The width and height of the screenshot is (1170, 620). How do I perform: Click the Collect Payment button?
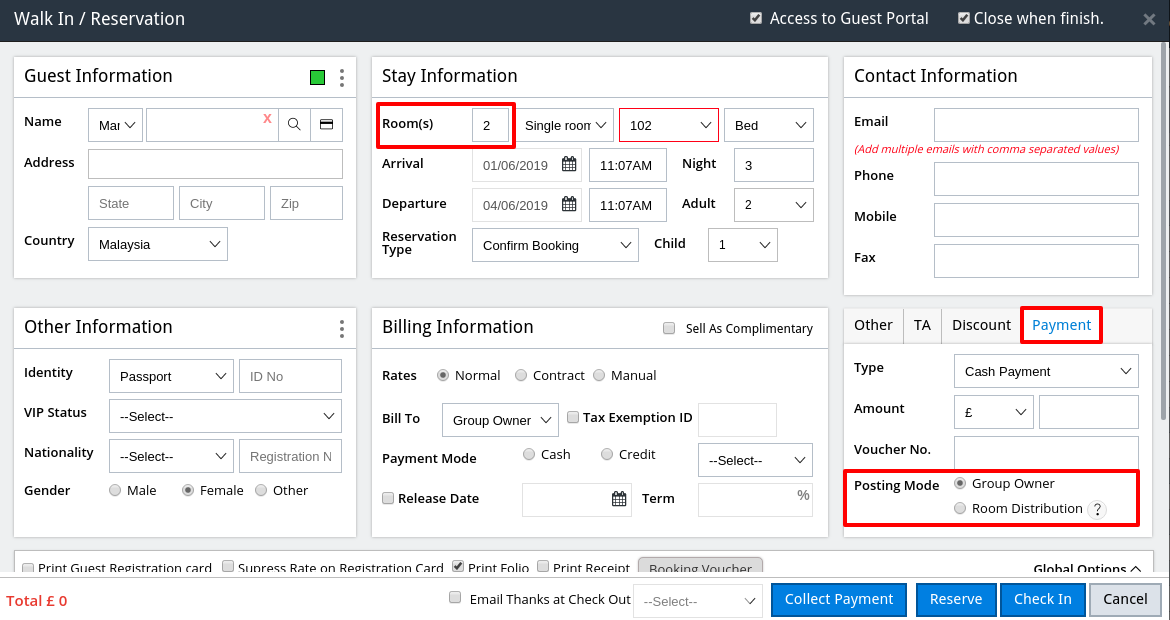pyautogui.click(x=839, y=600)
